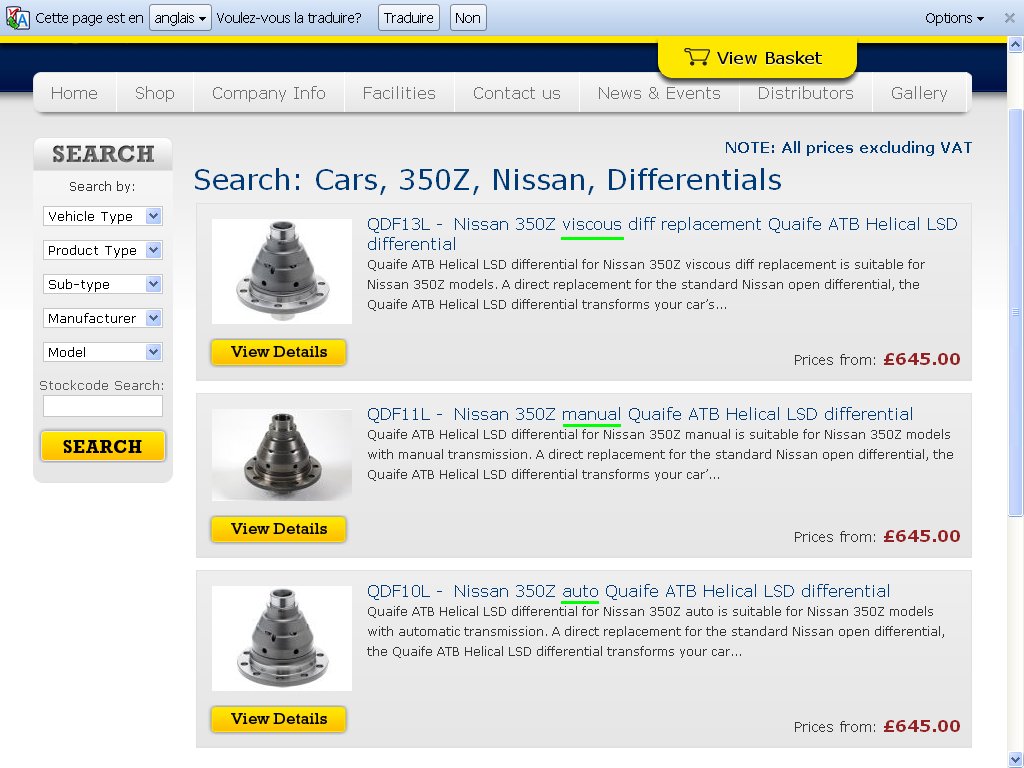1024x768 pixels.
Task: Open the page language dropdown showing anglais
Action: point(180,18)
